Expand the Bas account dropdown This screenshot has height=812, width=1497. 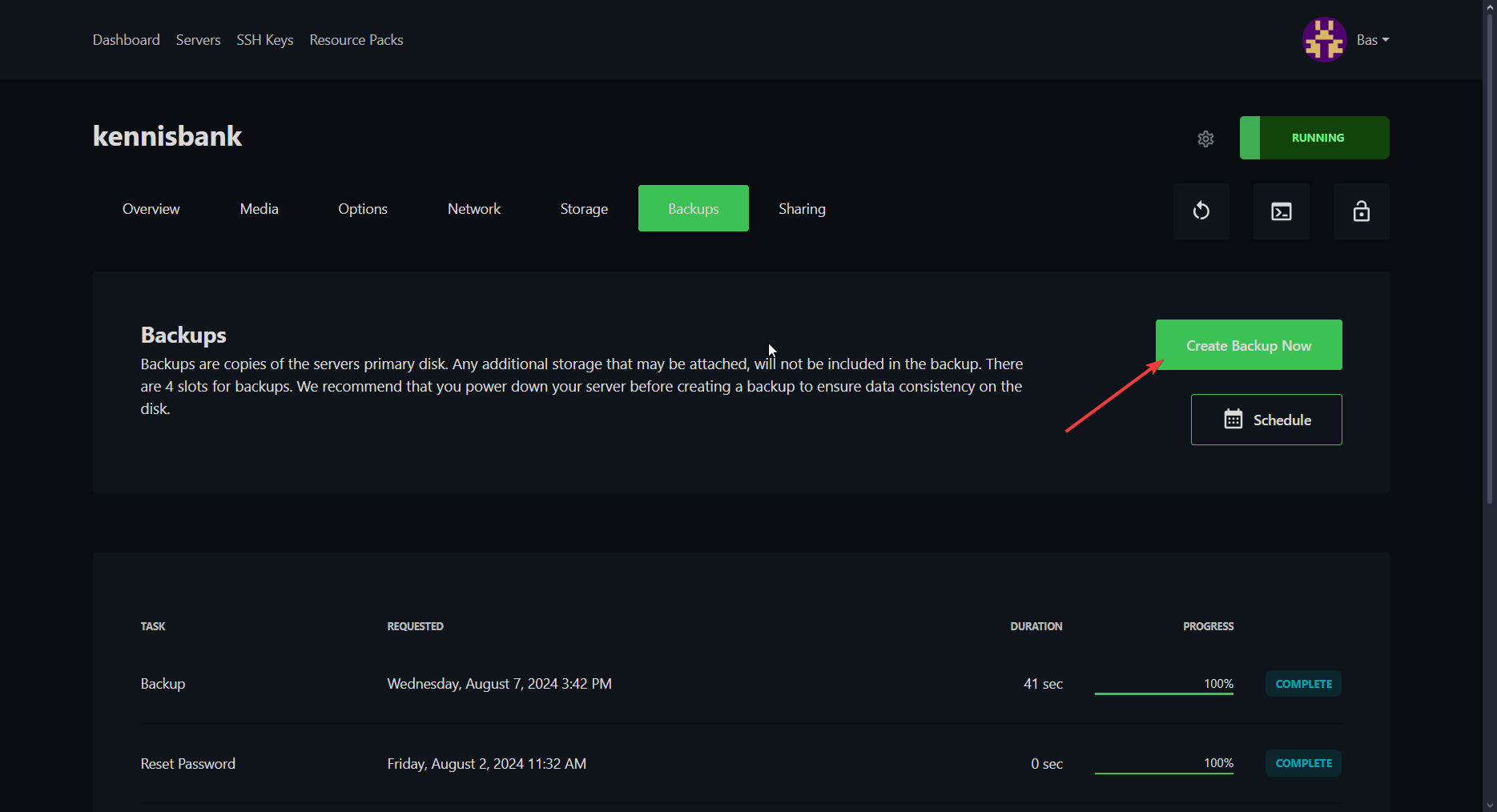pyautogui.click(x=1372, y=40)
